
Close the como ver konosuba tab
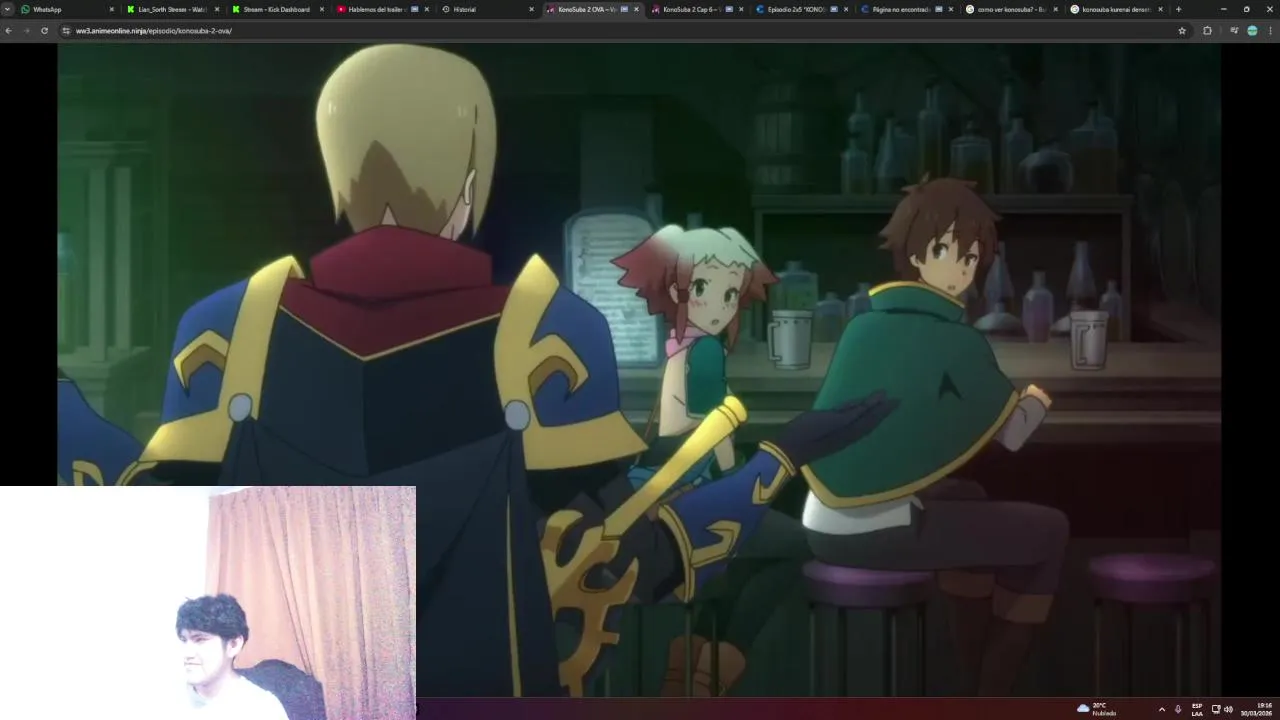tap(1056, 9)
